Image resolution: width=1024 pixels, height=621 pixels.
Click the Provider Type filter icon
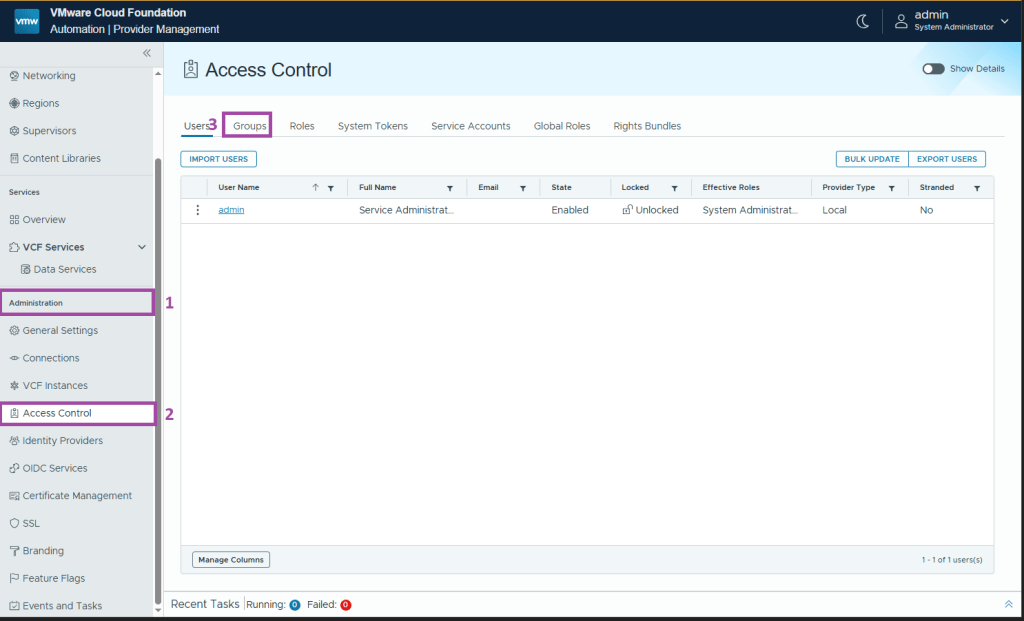point(891,188)
